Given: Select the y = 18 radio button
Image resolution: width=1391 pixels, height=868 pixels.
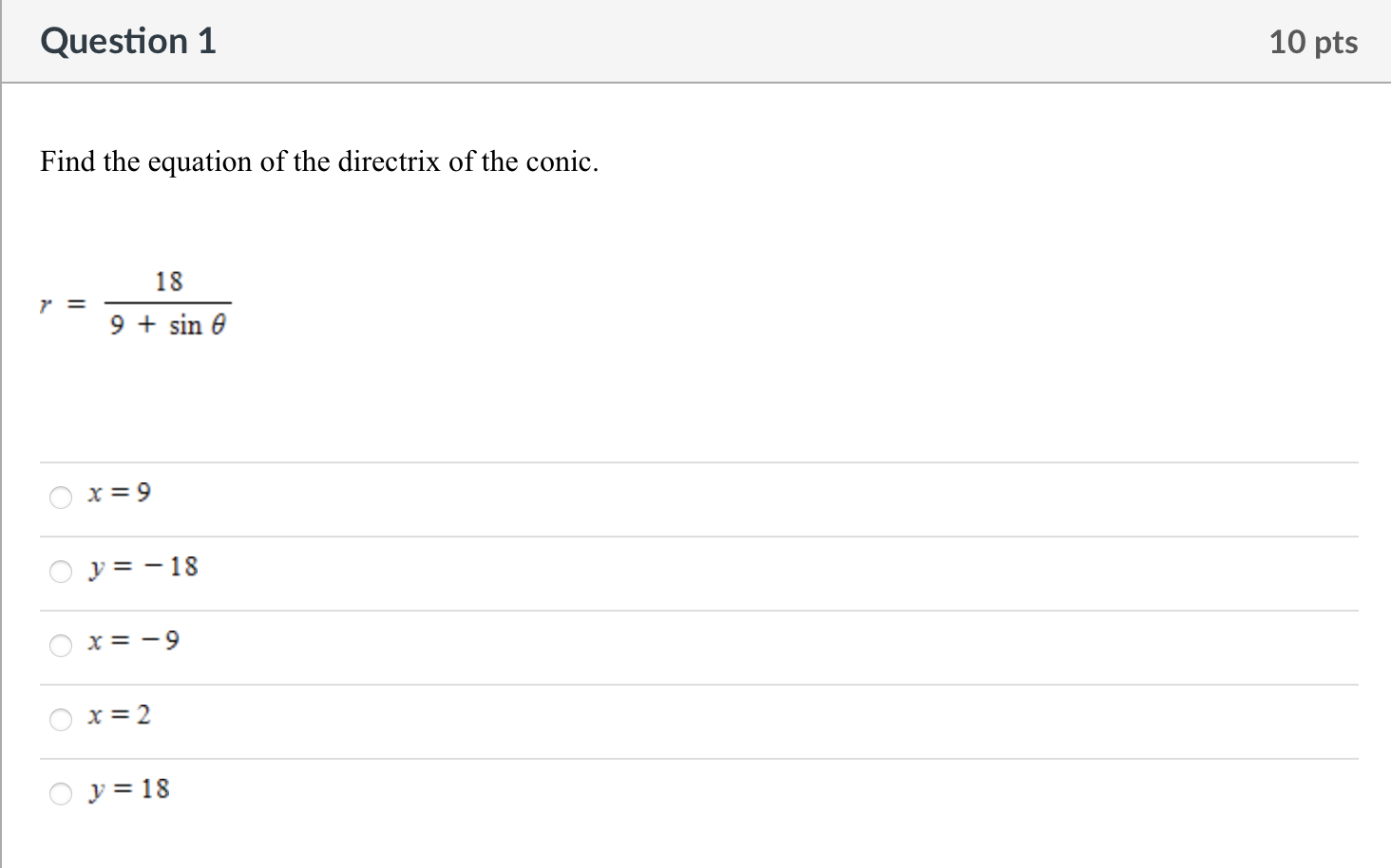Looking at the screenshot, I should [x=61, y=794].
